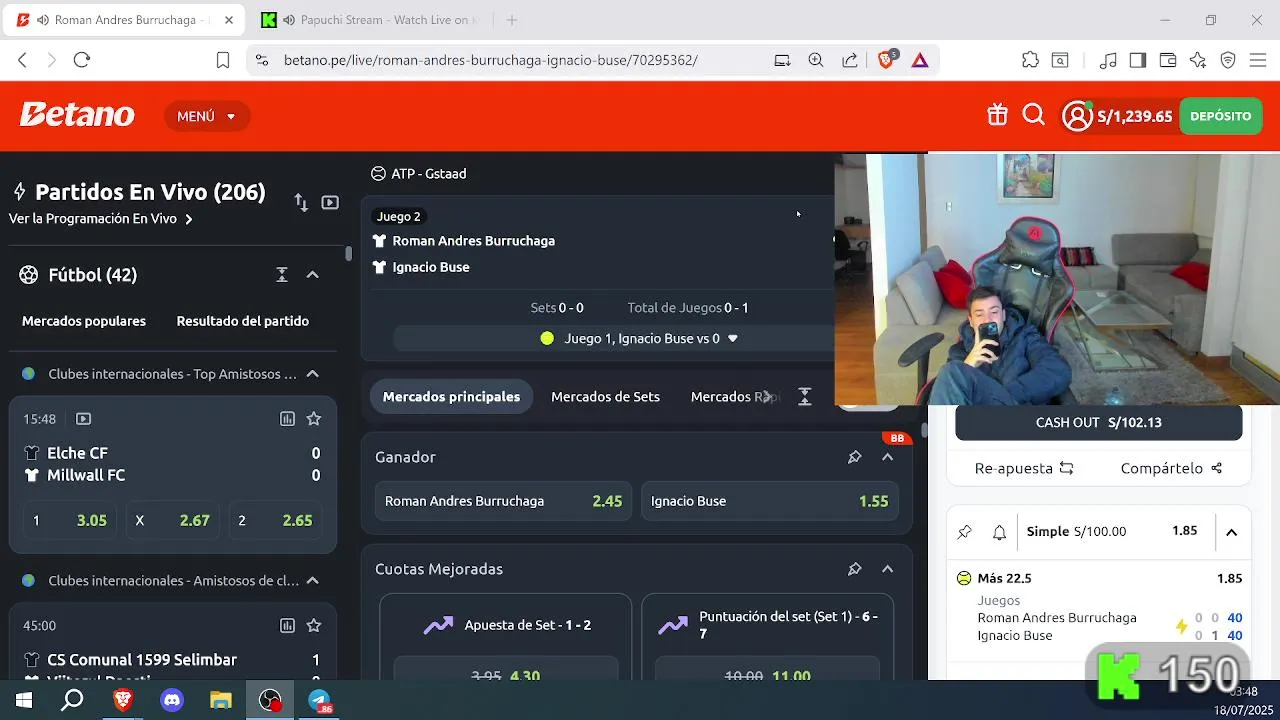This screenshot has height=720, width=1280.
Task: Open the Betano search magnifier
Action: 1034,116
